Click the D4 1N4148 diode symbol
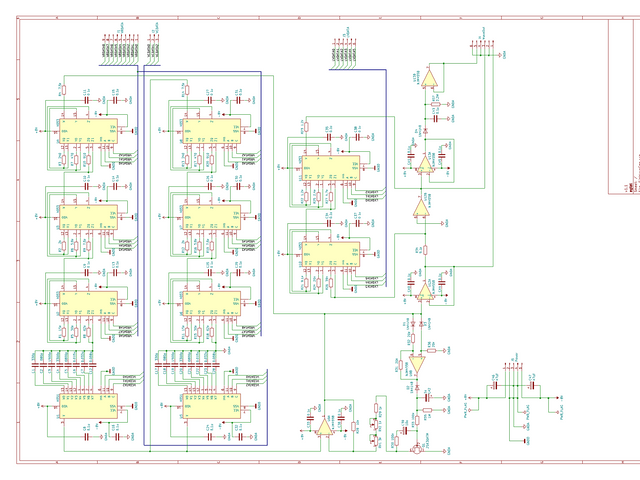 pos(425,131)
